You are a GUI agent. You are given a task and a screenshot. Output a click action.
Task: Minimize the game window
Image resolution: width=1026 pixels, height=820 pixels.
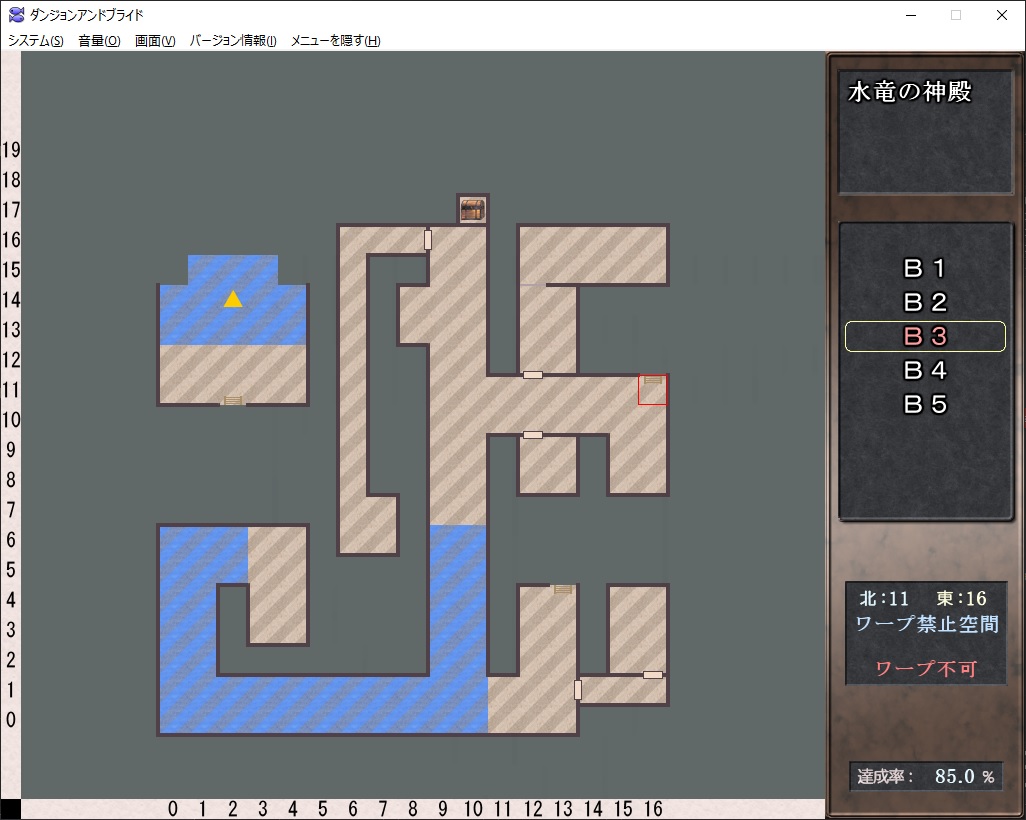coord(911,15)
